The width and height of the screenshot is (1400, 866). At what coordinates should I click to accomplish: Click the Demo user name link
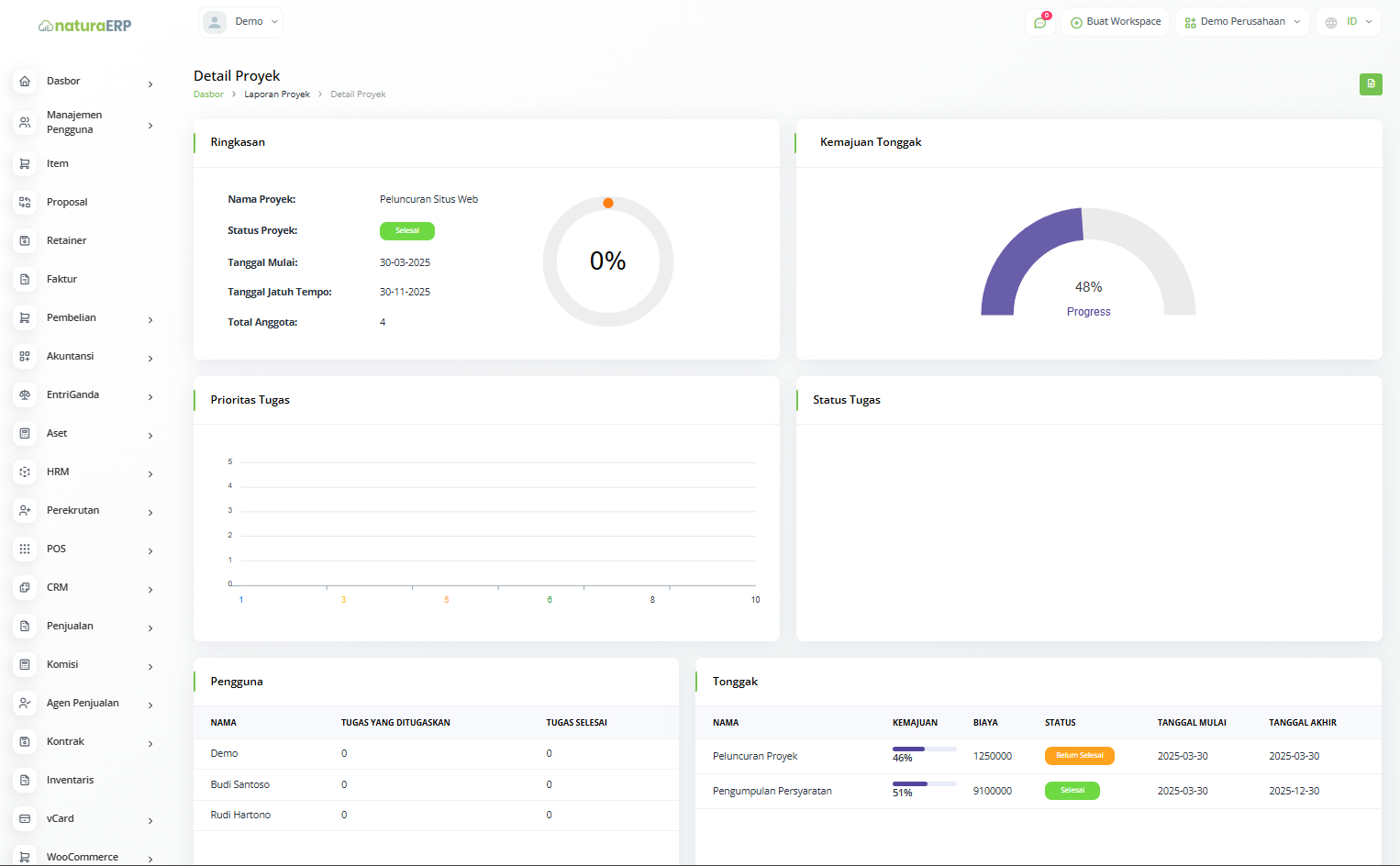tap(224, 754)
